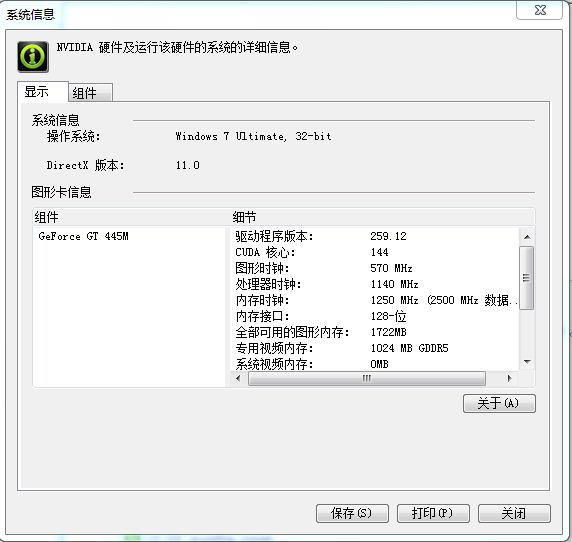Select GeForce GT 445M in the component list
The height and width of the screenshot is (542, 572).
[83, 236]
